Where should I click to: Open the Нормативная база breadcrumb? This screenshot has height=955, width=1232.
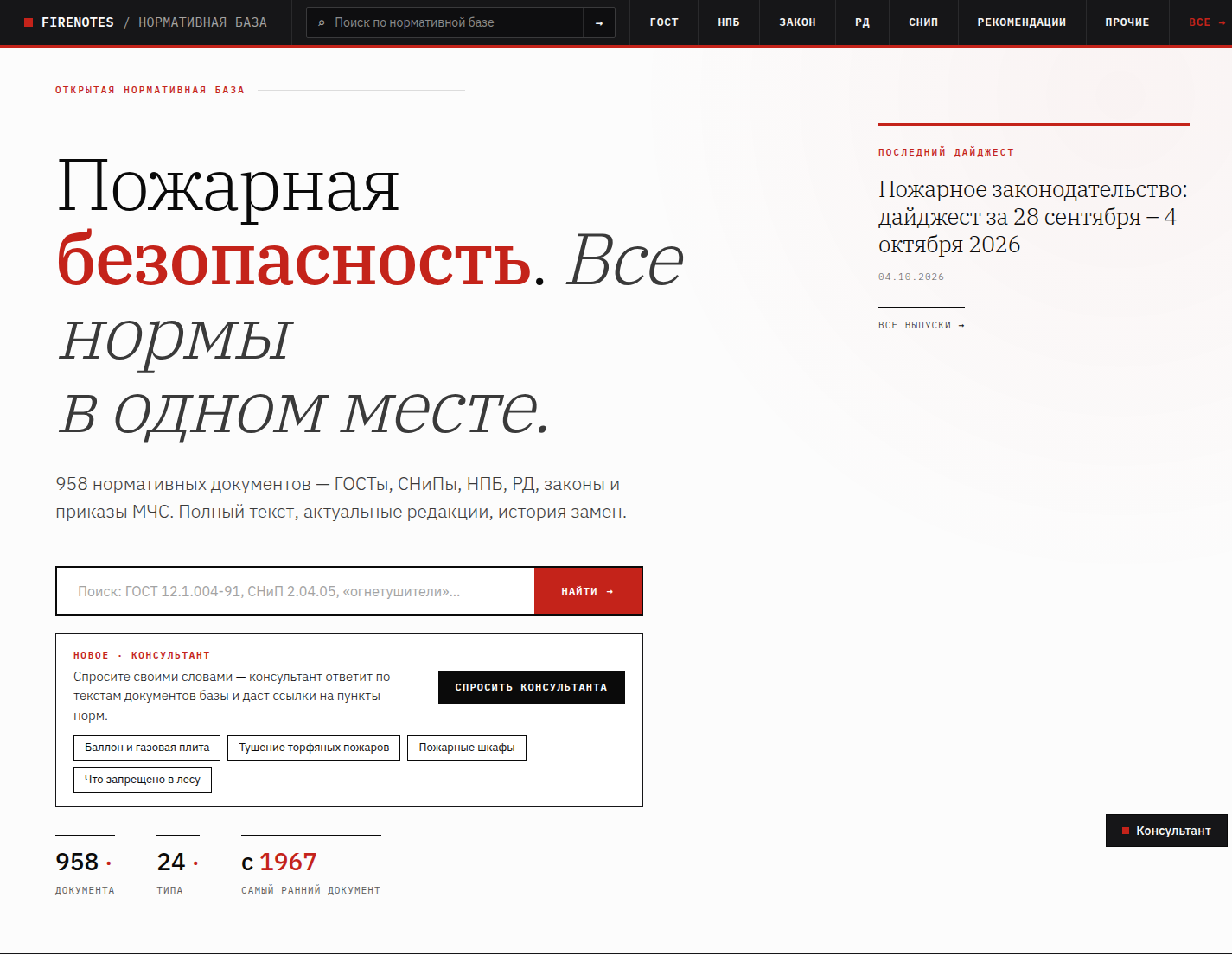[202, 22]
